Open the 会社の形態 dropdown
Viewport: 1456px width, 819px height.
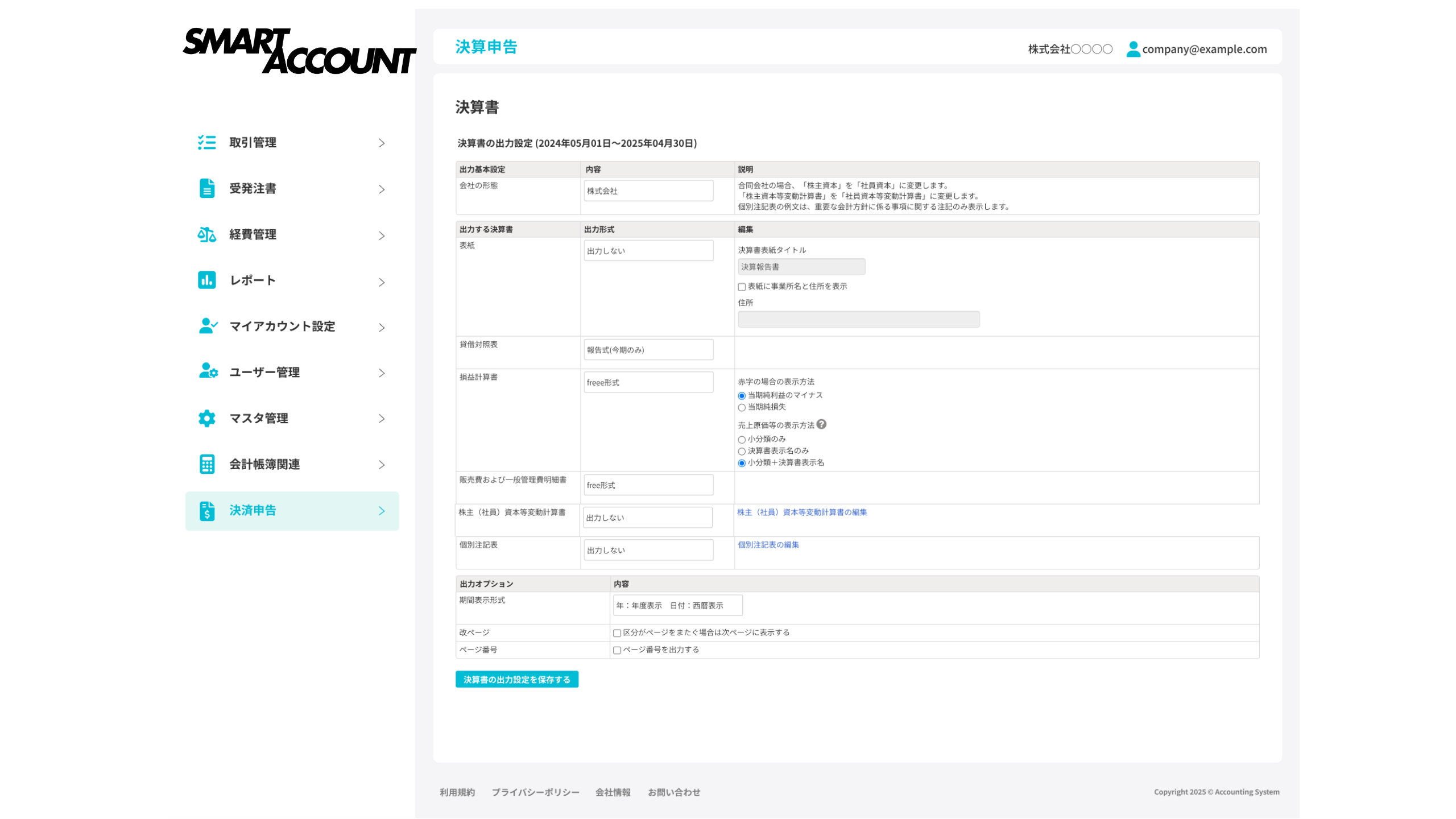click(x=648, y=191)
